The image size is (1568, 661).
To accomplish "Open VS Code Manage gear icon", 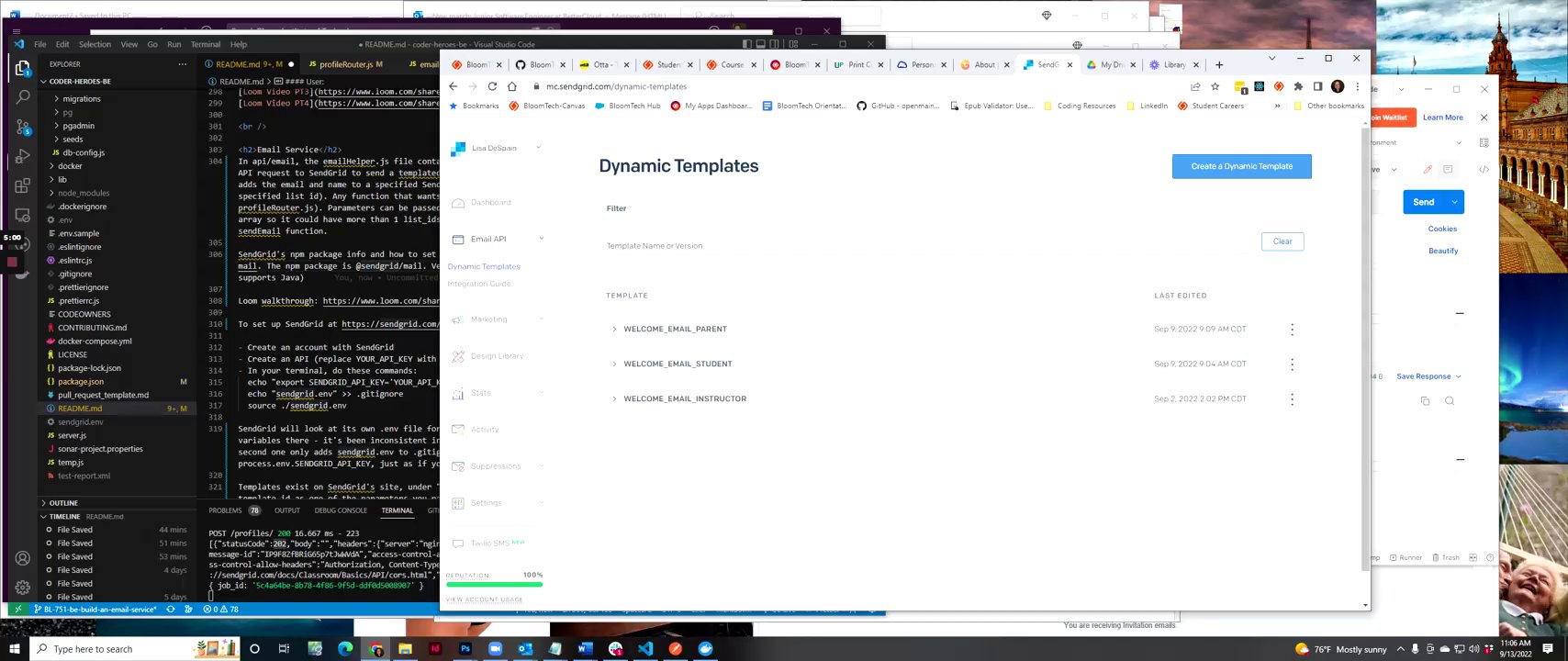I will point(22,587).
